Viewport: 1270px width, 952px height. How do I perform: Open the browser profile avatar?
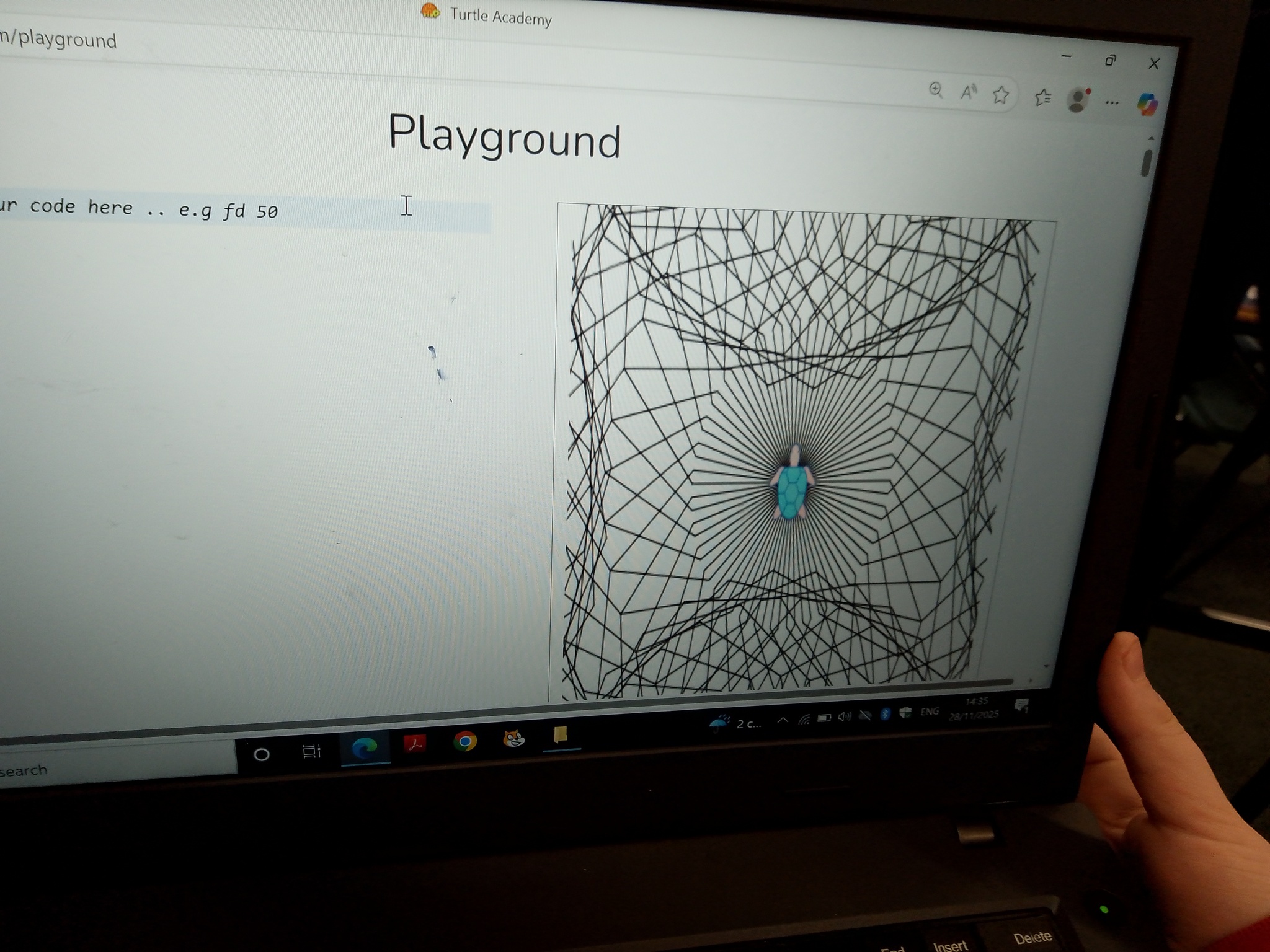tap(1078, 100)
